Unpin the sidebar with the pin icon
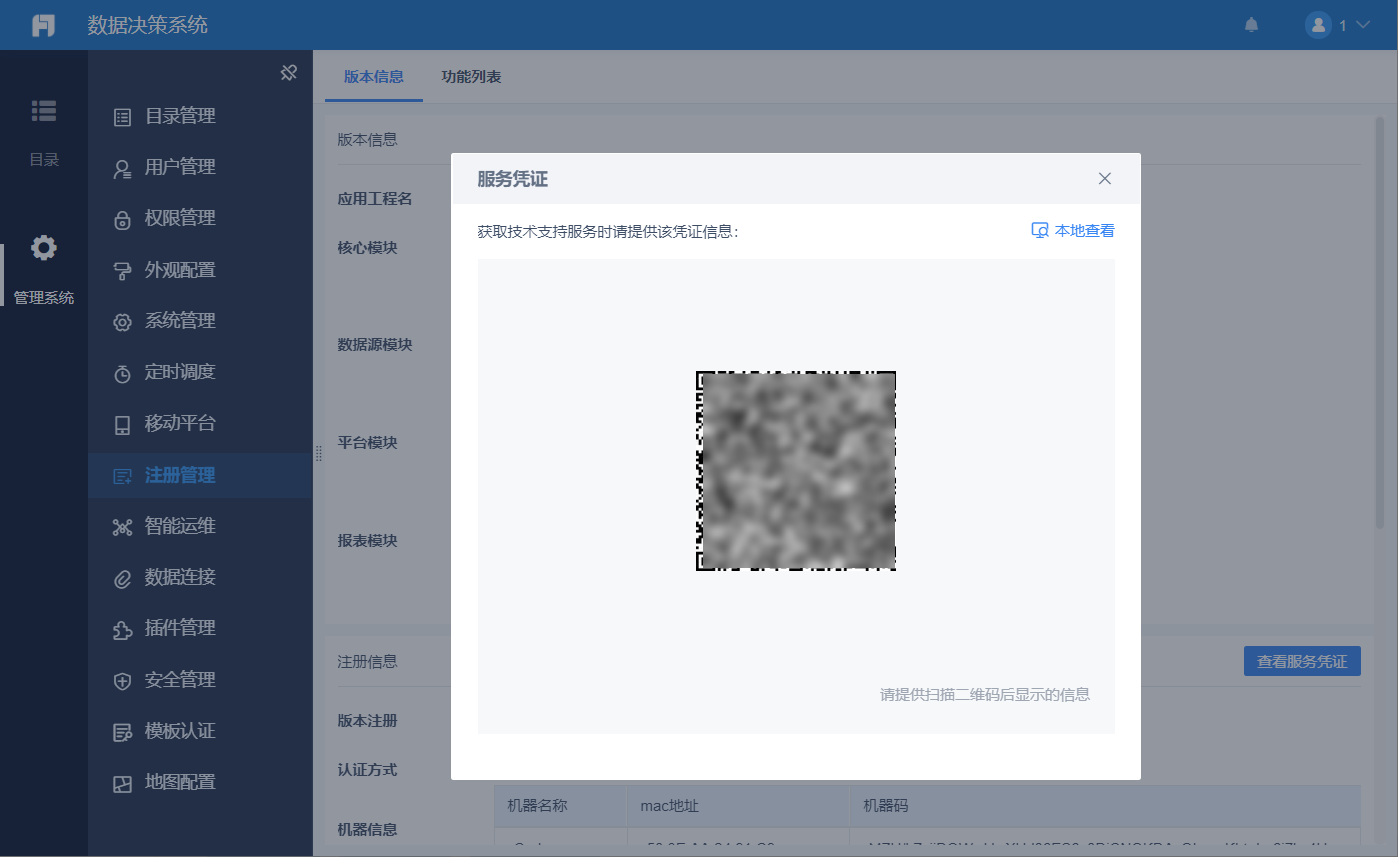Viewport: 1398px width, 857px height. [x=289, y=72]
